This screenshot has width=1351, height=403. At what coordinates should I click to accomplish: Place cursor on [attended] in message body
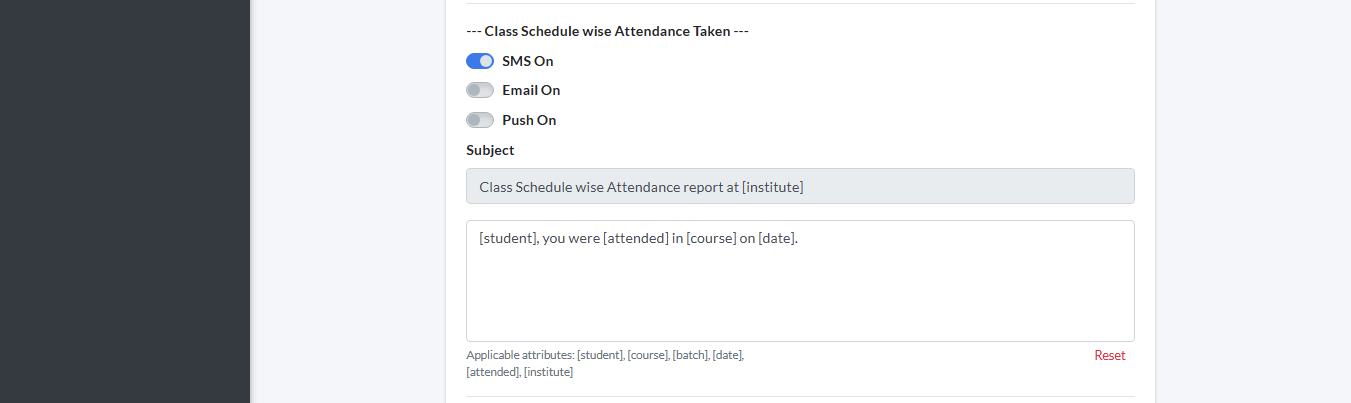click(x=635, y=240)
